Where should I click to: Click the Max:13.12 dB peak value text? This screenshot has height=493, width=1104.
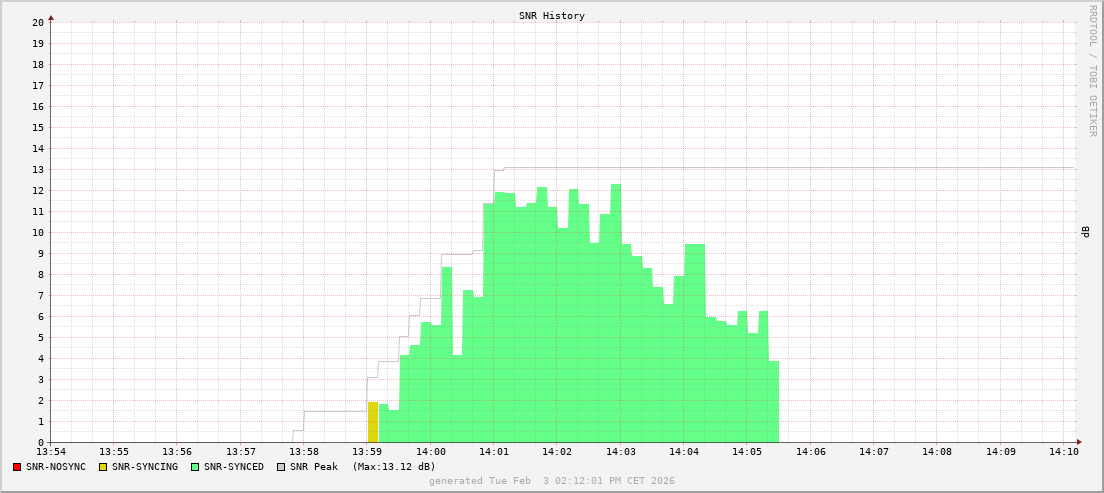click(394, 467)
